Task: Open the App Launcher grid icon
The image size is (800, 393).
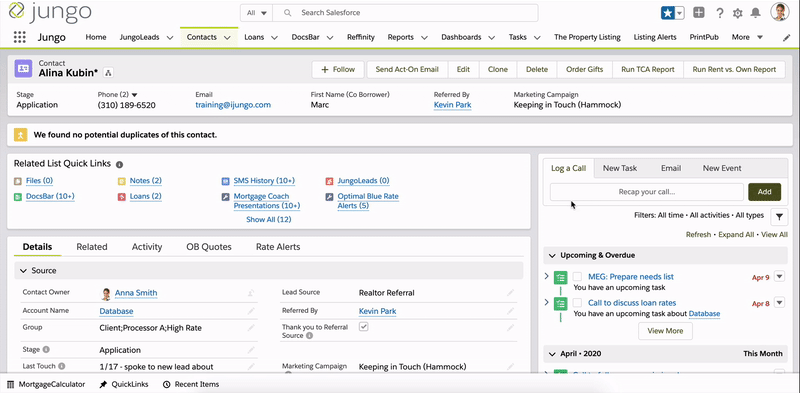Action: (19, 37)
